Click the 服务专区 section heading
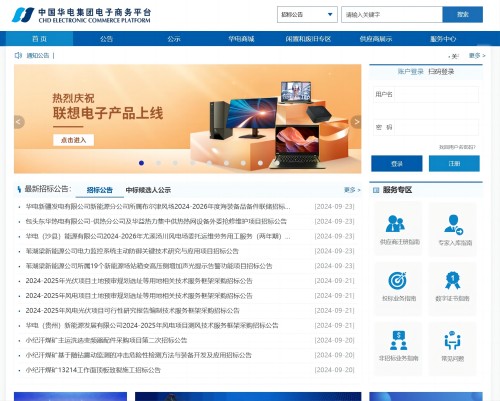The height and width of the screenshot is (401, 500). (x=397, y=190)
